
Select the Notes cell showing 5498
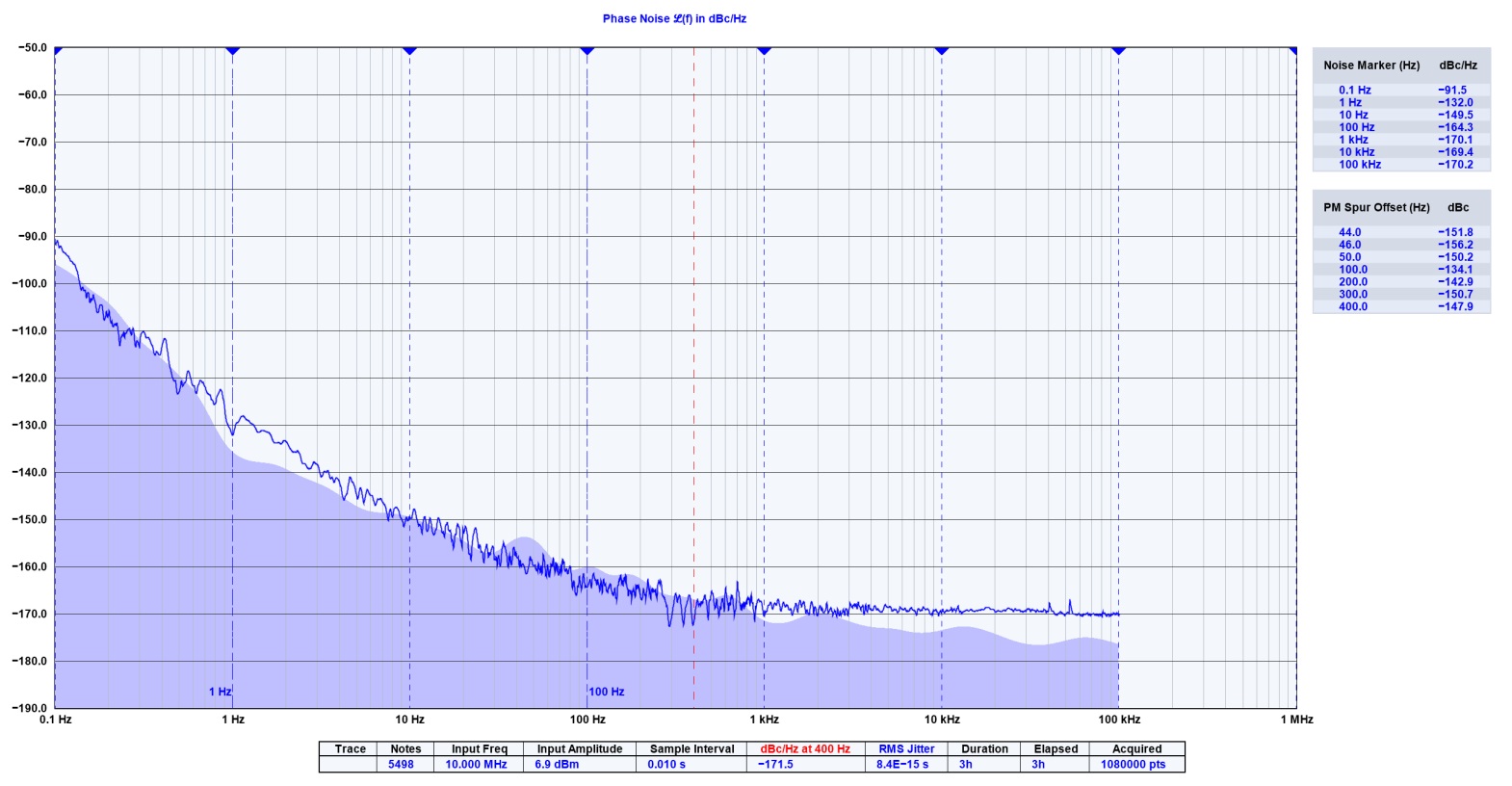pyautogui.click(x=401, y=764)
